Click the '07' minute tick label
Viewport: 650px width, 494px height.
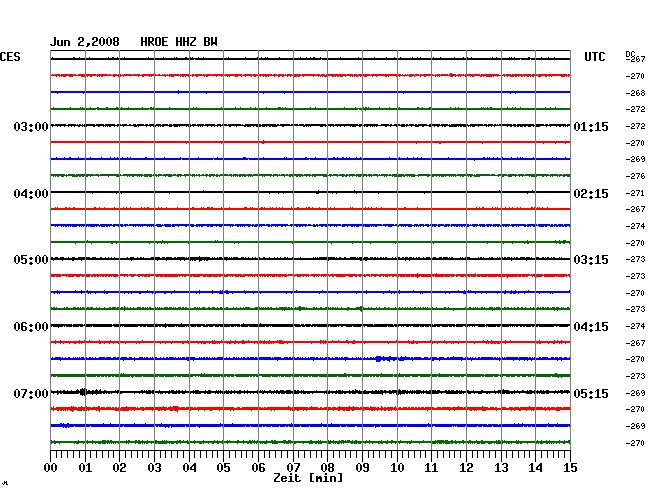(x=293, y=468)
